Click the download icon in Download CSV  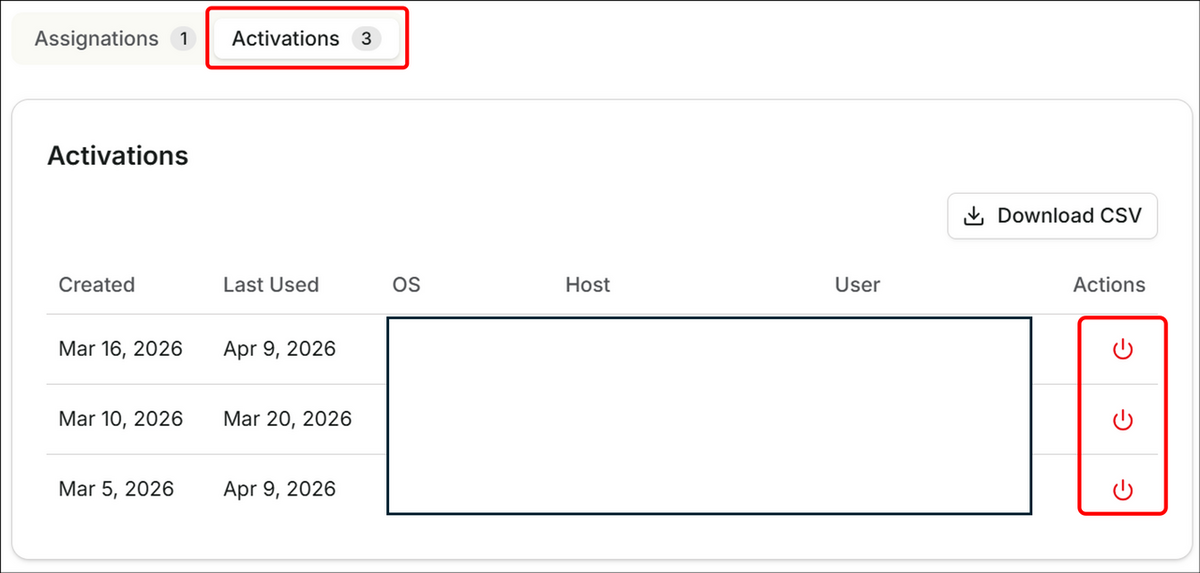pos(973,216)
